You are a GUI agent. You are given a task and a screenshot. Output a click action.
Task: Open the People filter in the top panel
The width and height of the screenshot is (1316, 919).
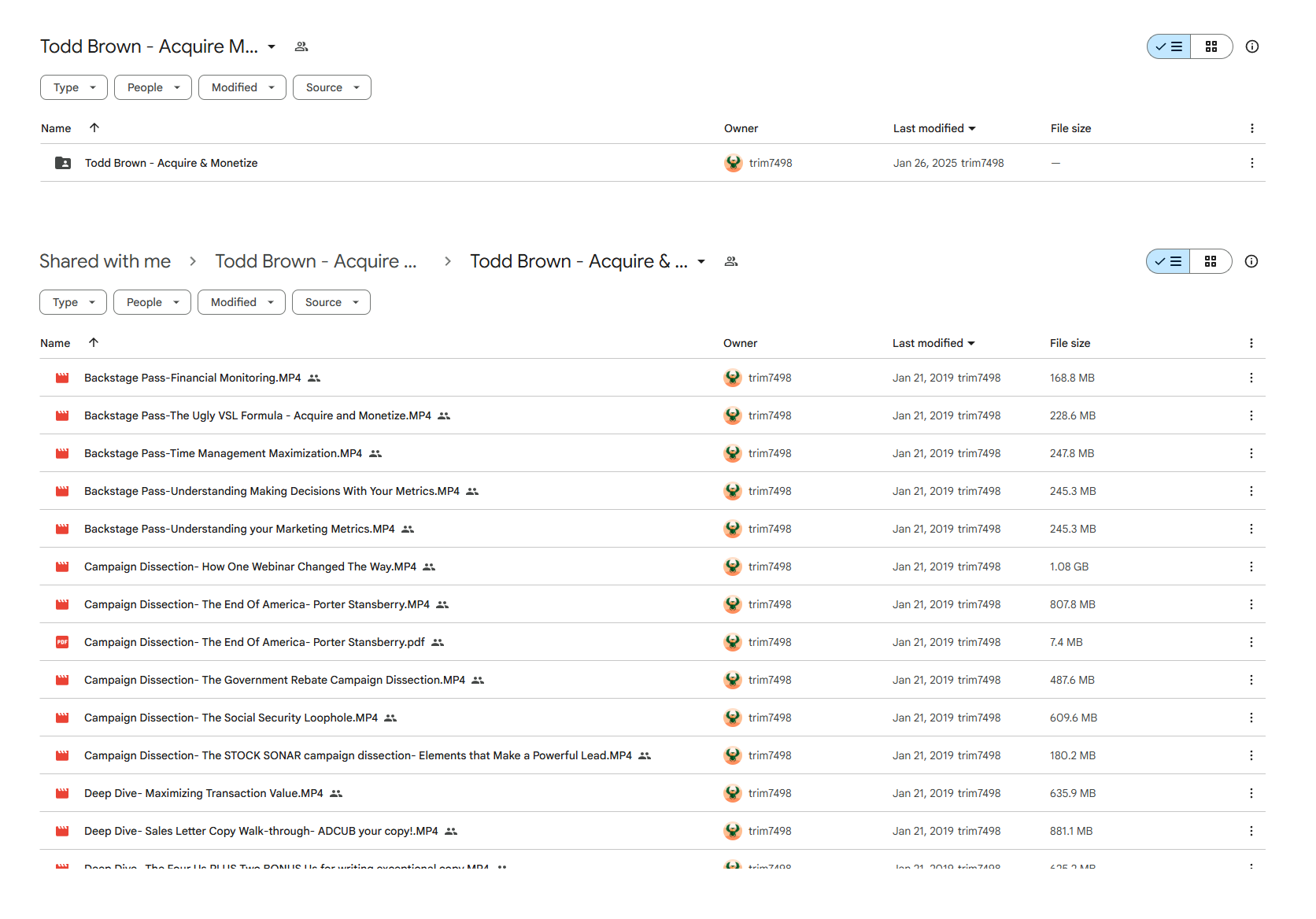click(153, 87)
